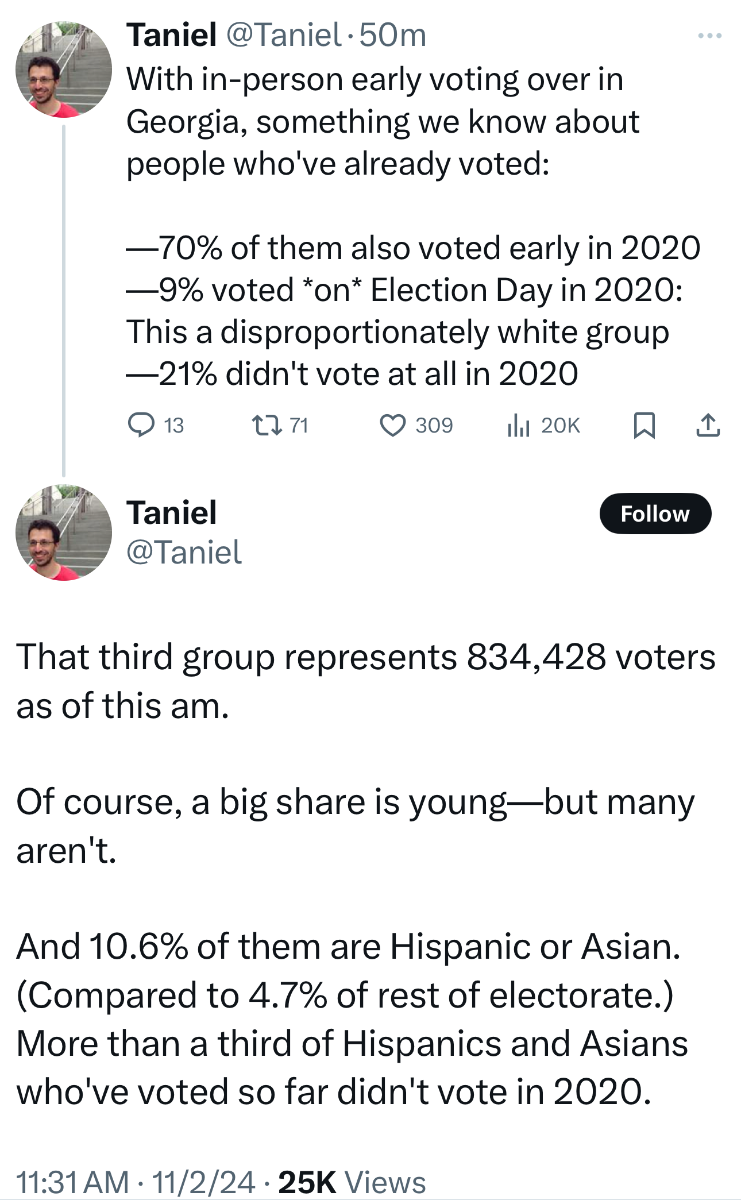Image resolution: width=741 pixels, height=1200 pixels.
Task: Click the Taniel name in first tweet header
Action: [x=171, y=35]
